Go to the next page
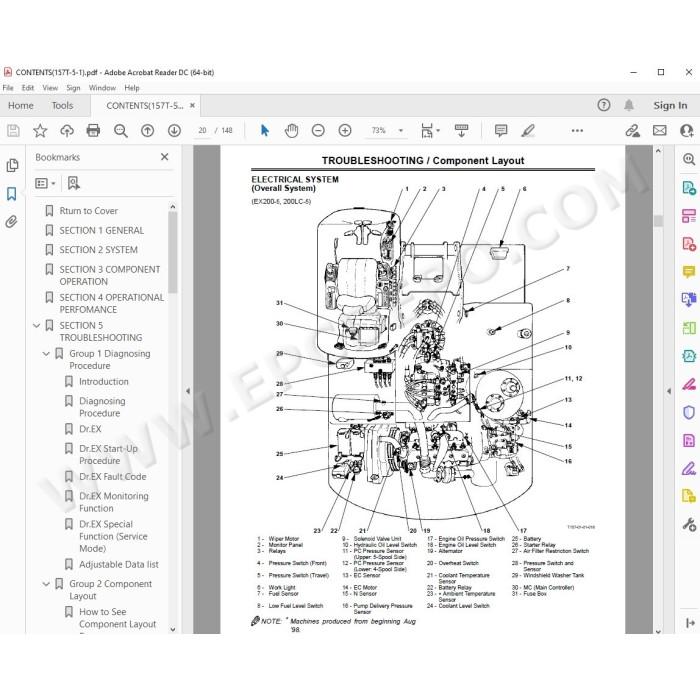 click(x=174, y=130)
